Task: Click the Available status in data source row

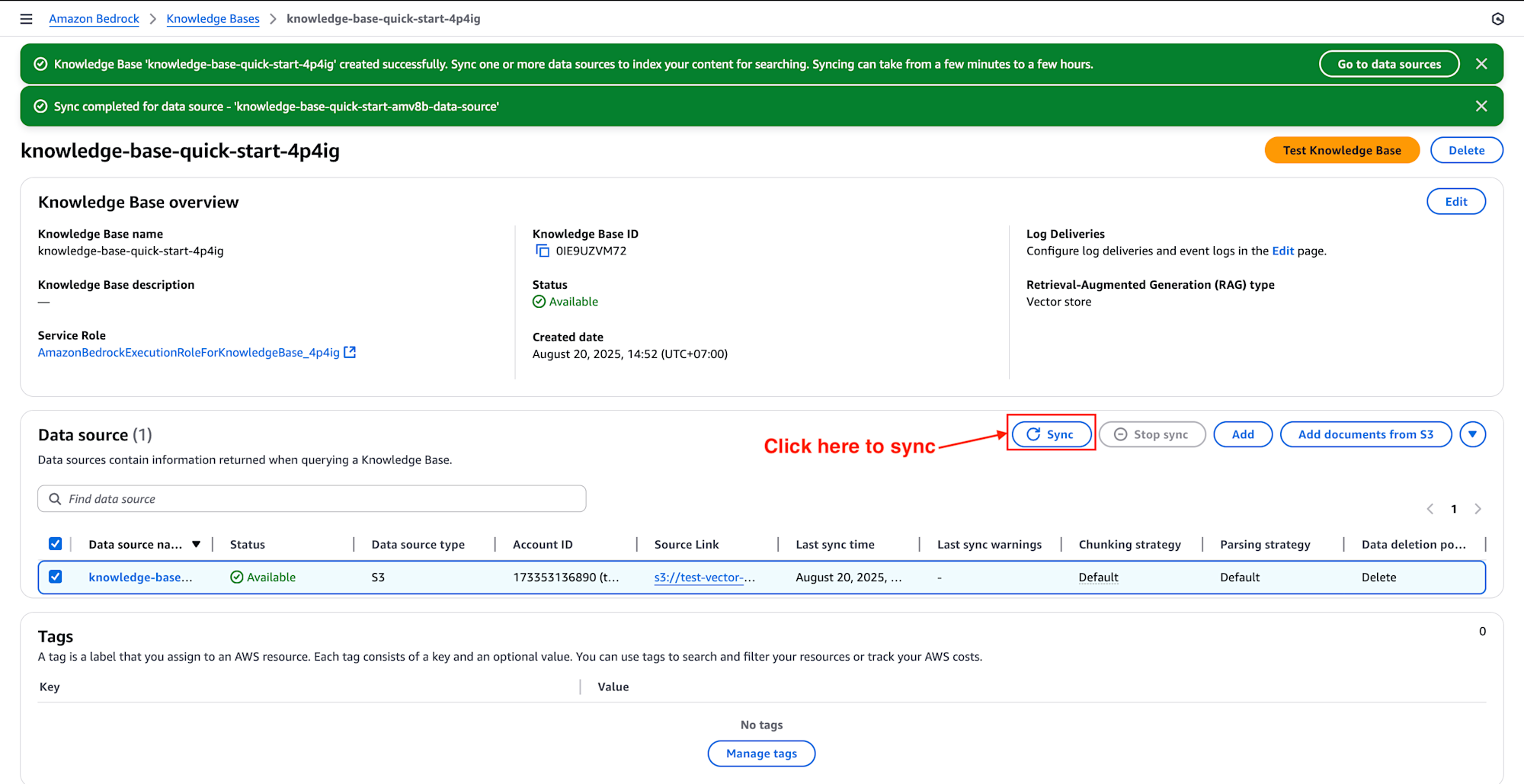Action: [263, 578]
